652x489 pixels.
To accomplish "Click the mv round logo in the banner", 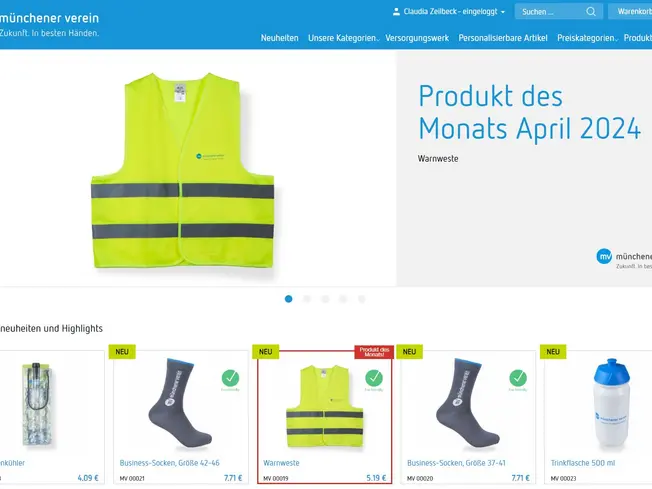I will point(604,256).
